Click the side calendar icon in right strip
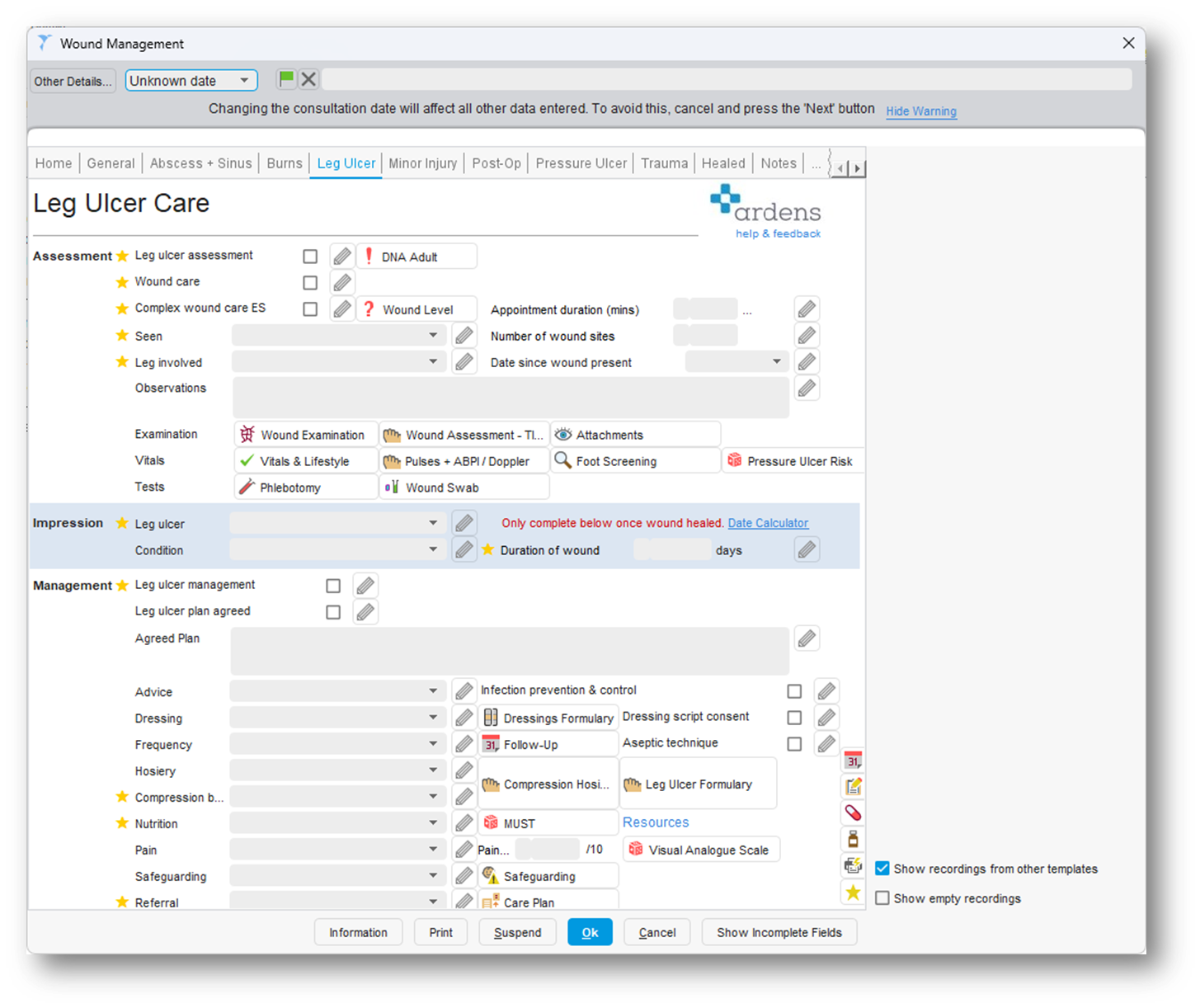The height and width of the screenshot is (1008, 1200). (853, 761)
